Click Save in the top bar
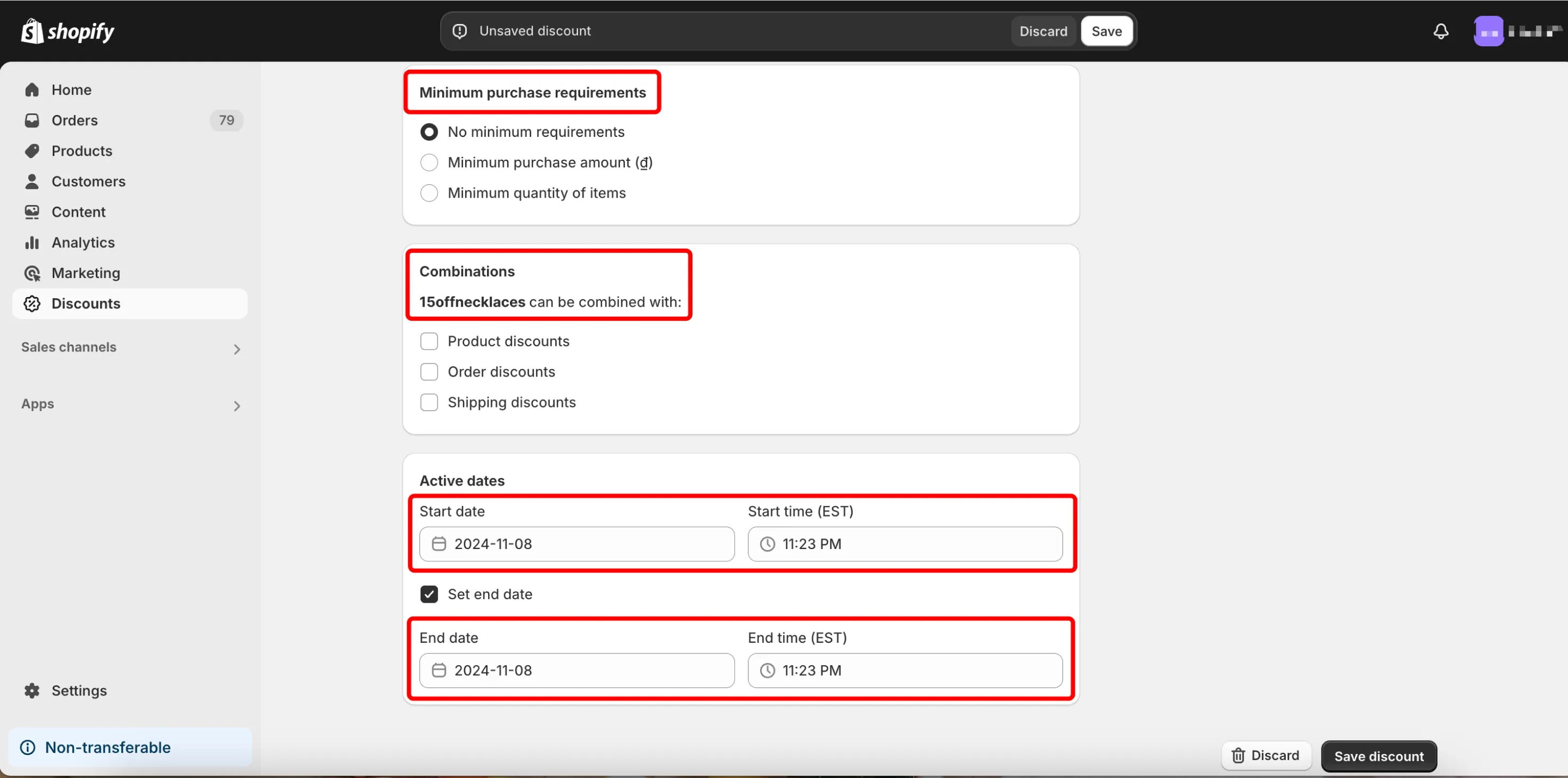 pos(1106,31)
